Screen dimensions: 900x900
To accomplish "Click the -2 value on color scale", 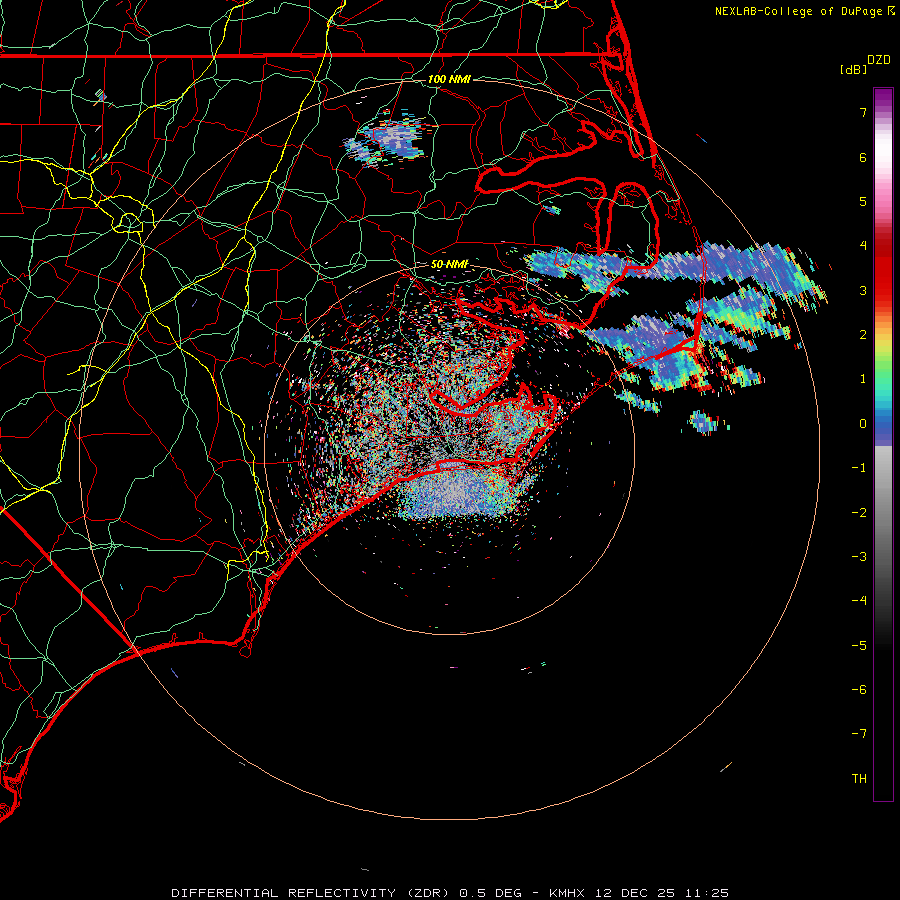I will 859,513.
